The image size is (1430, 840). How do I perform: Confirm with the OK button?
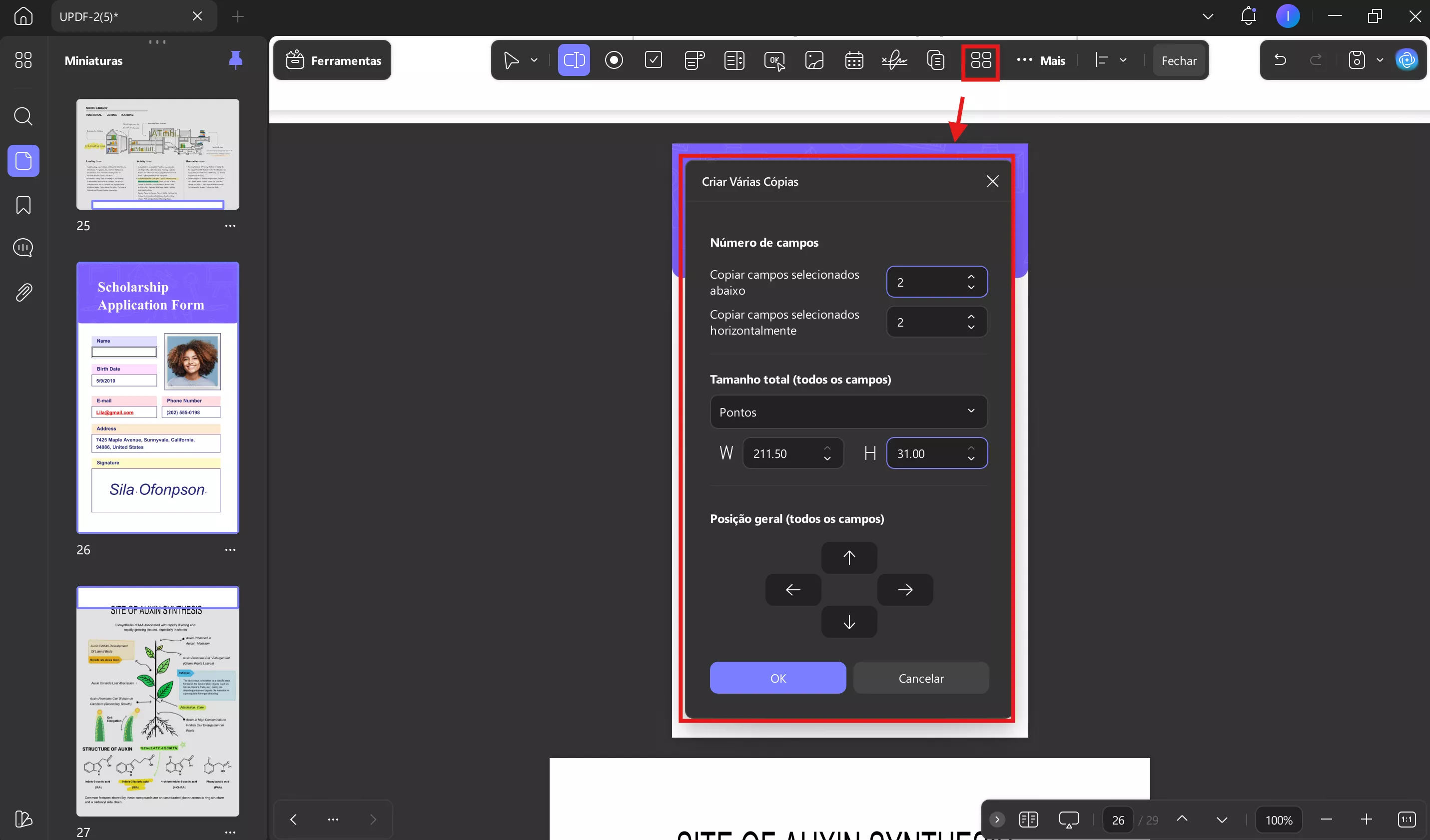777,678
